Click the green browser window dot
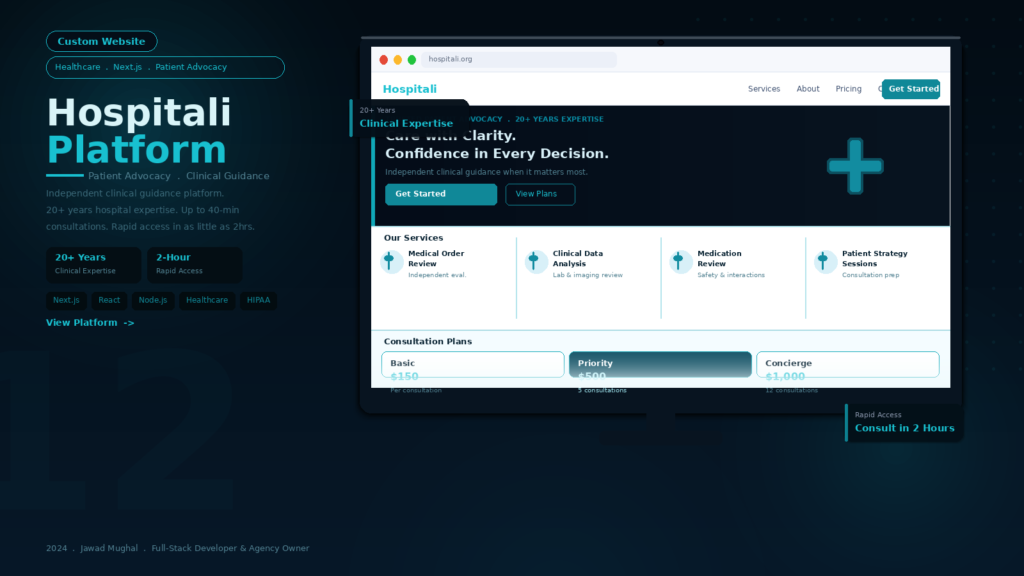This screenshot has height=576, width=1024. click(x=411, y=59)
